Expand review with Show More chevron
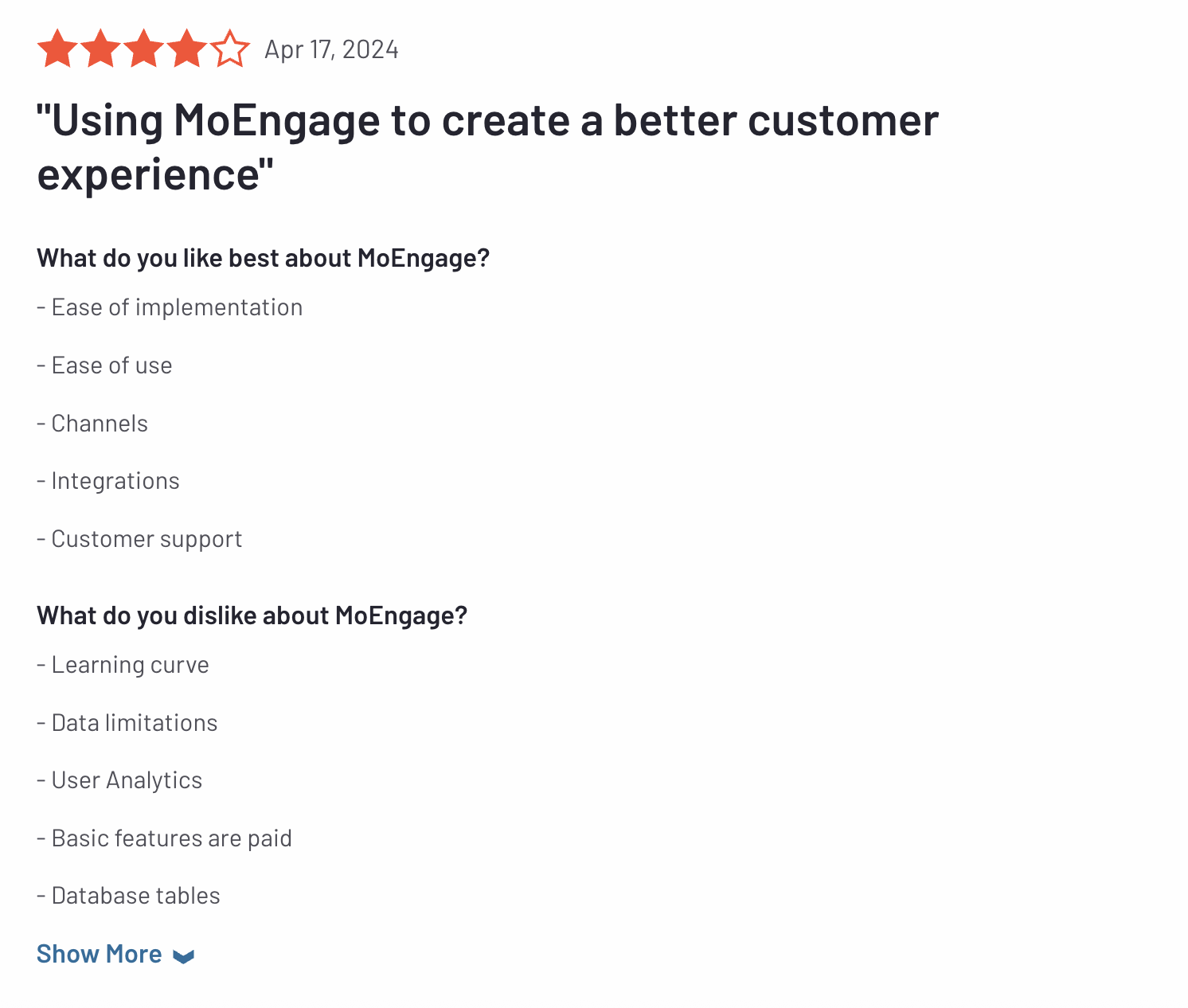Viewport: 1188px width, 1008px height. click(x=184, y=955)
